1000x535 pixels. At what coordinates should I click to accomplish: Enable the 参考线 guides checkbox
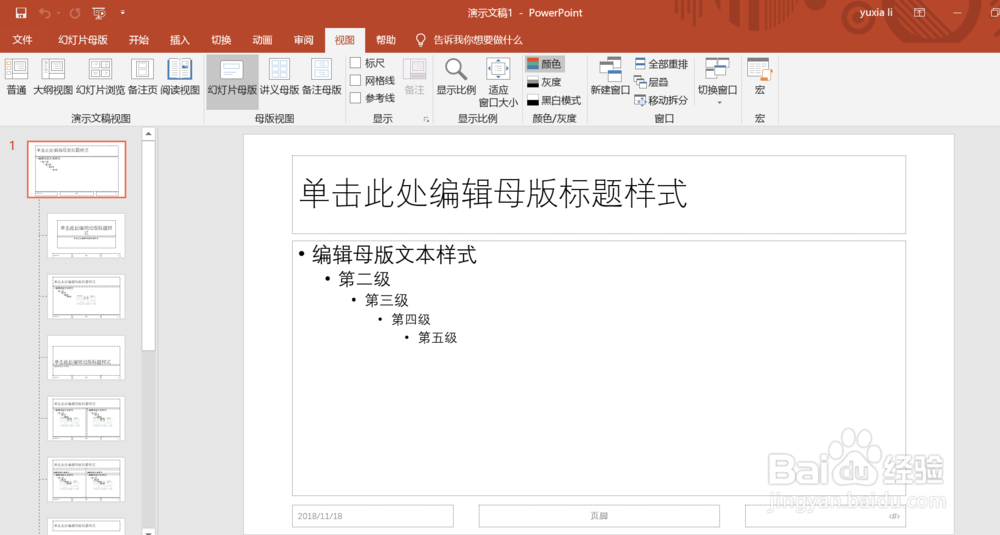pos(356,98)
